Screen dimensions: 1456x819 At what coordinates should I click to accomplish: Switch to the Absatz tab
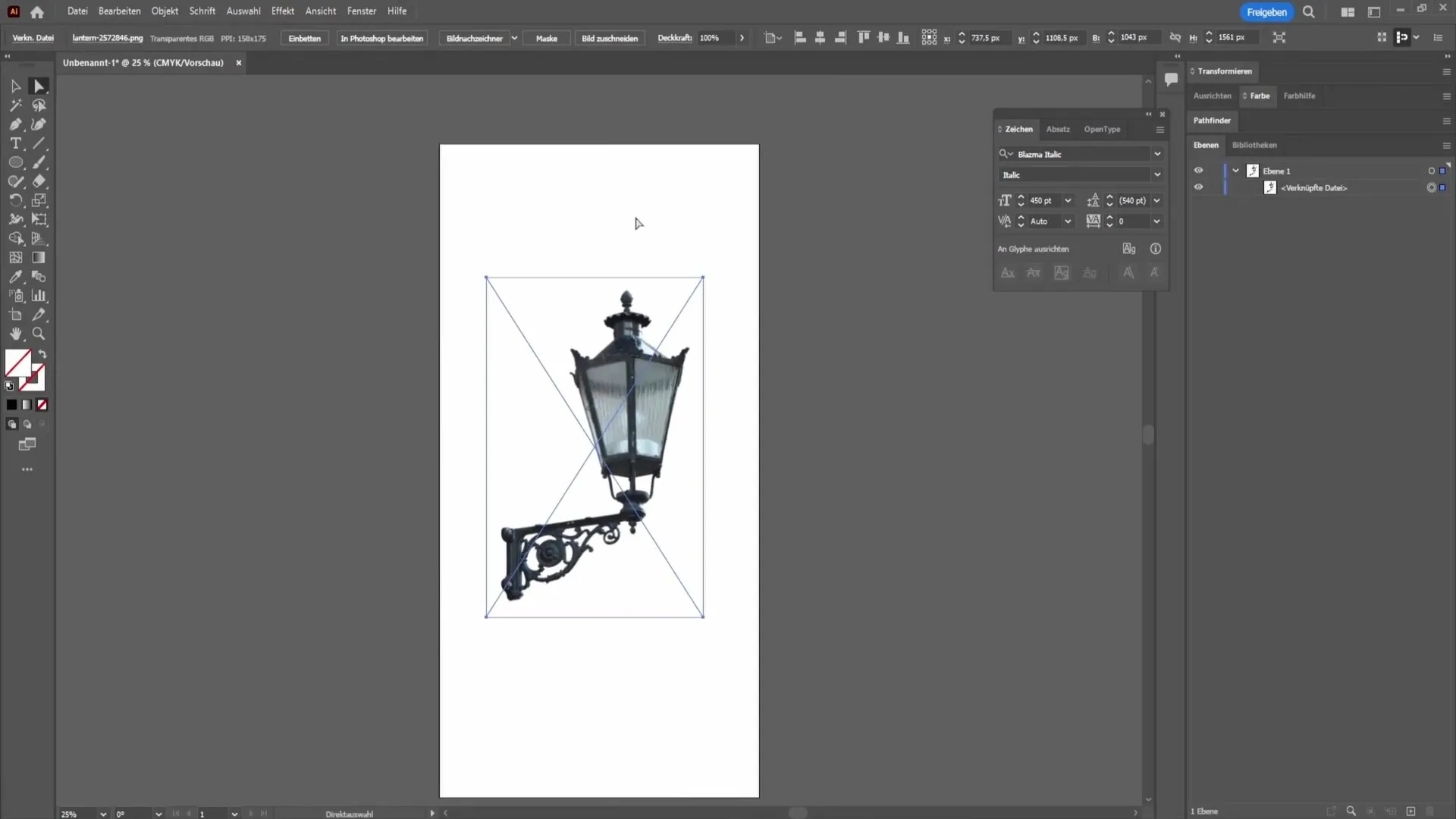pos(1058,129)
